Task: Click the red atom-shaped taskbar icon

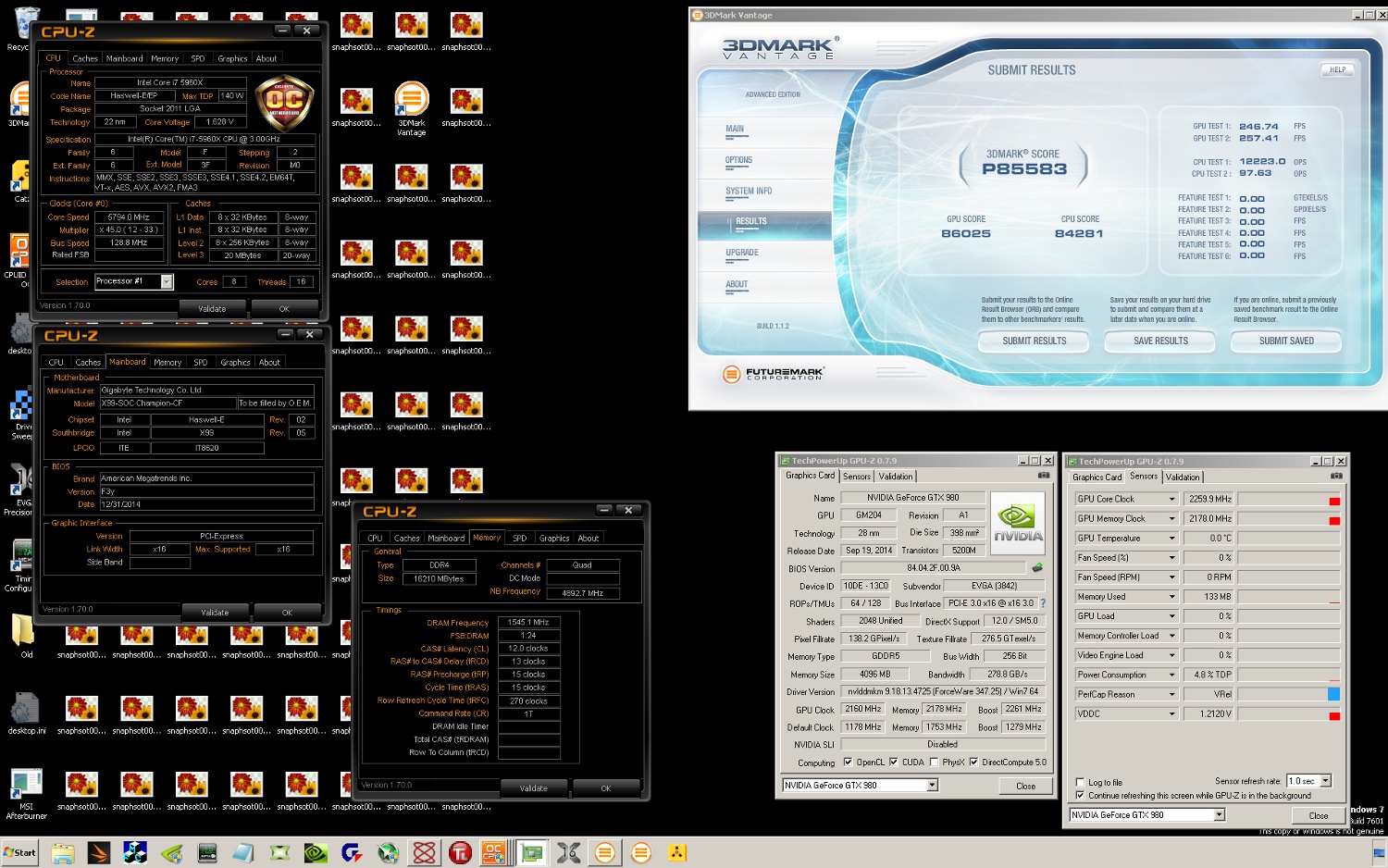Action: point(424,853)
